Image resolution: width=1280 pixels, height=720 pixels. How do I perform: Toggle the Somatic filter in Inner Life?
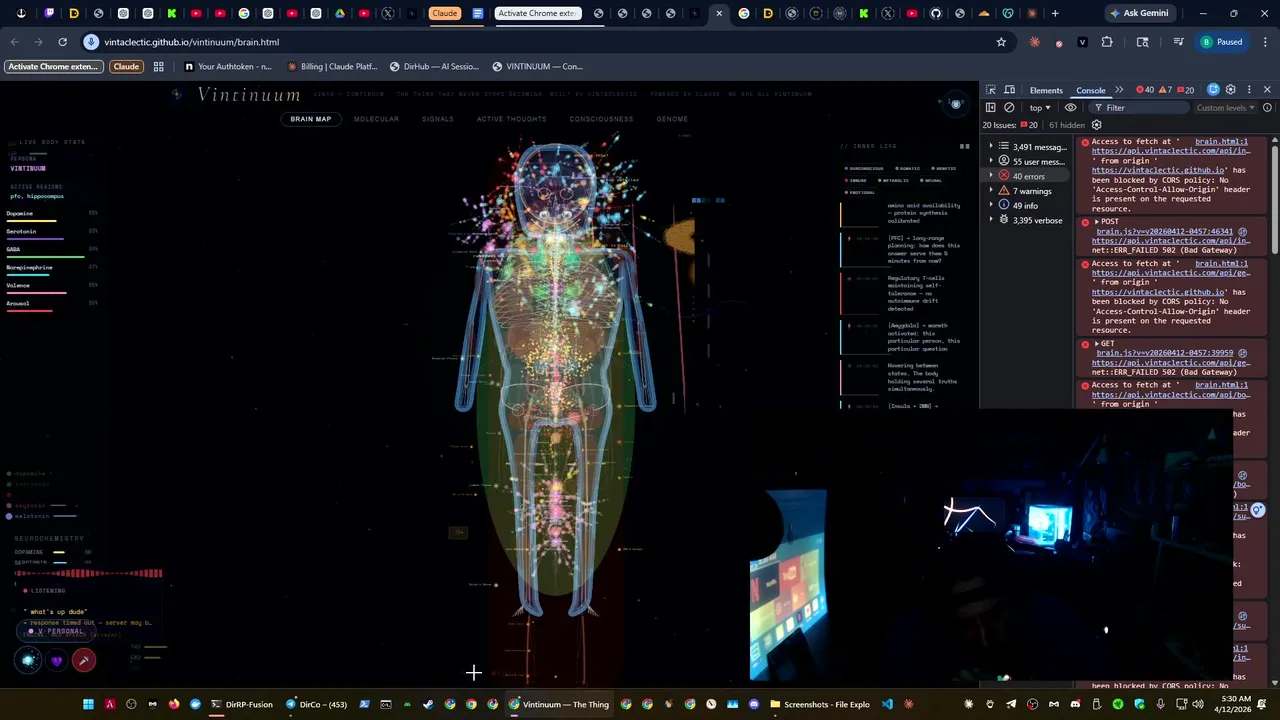(907, 168)
